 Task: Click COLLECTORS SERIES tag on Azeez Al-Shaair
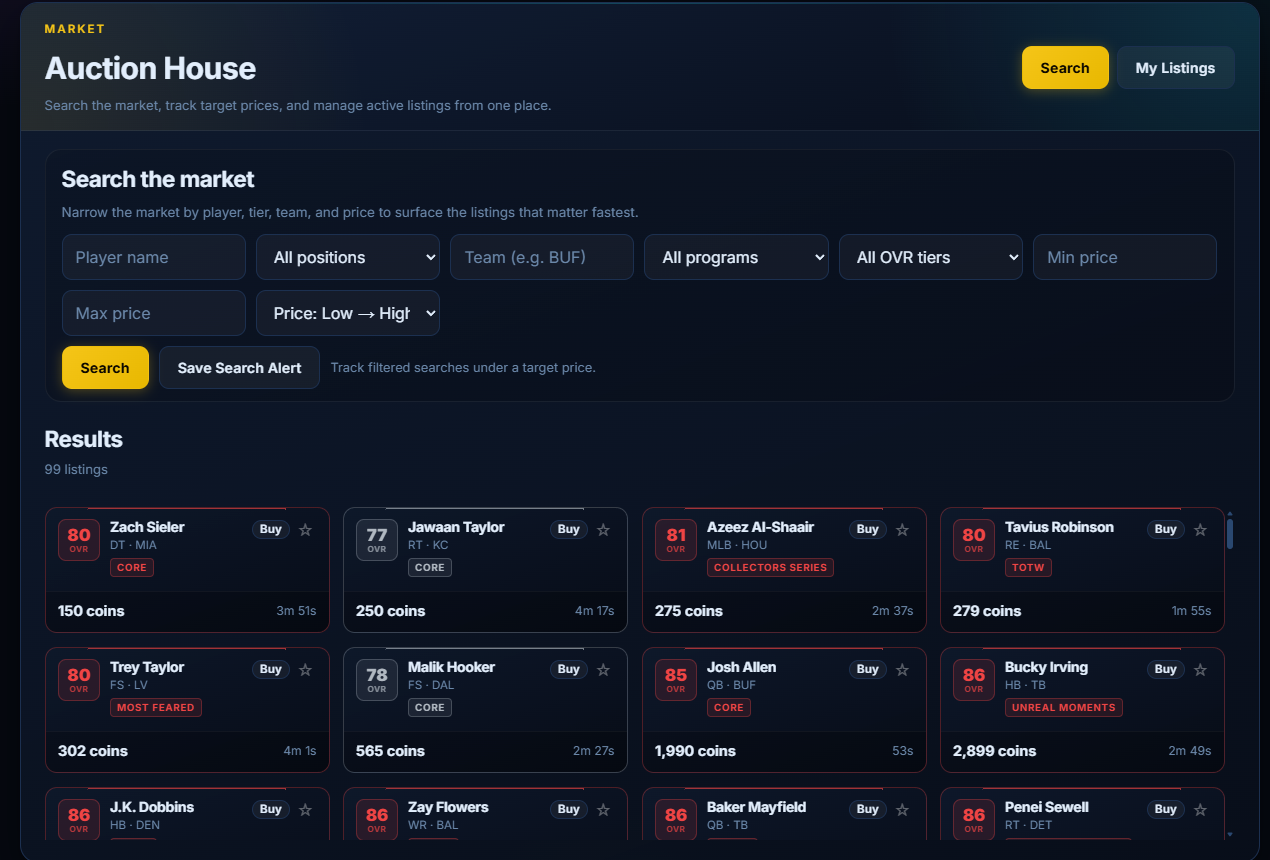770,567
